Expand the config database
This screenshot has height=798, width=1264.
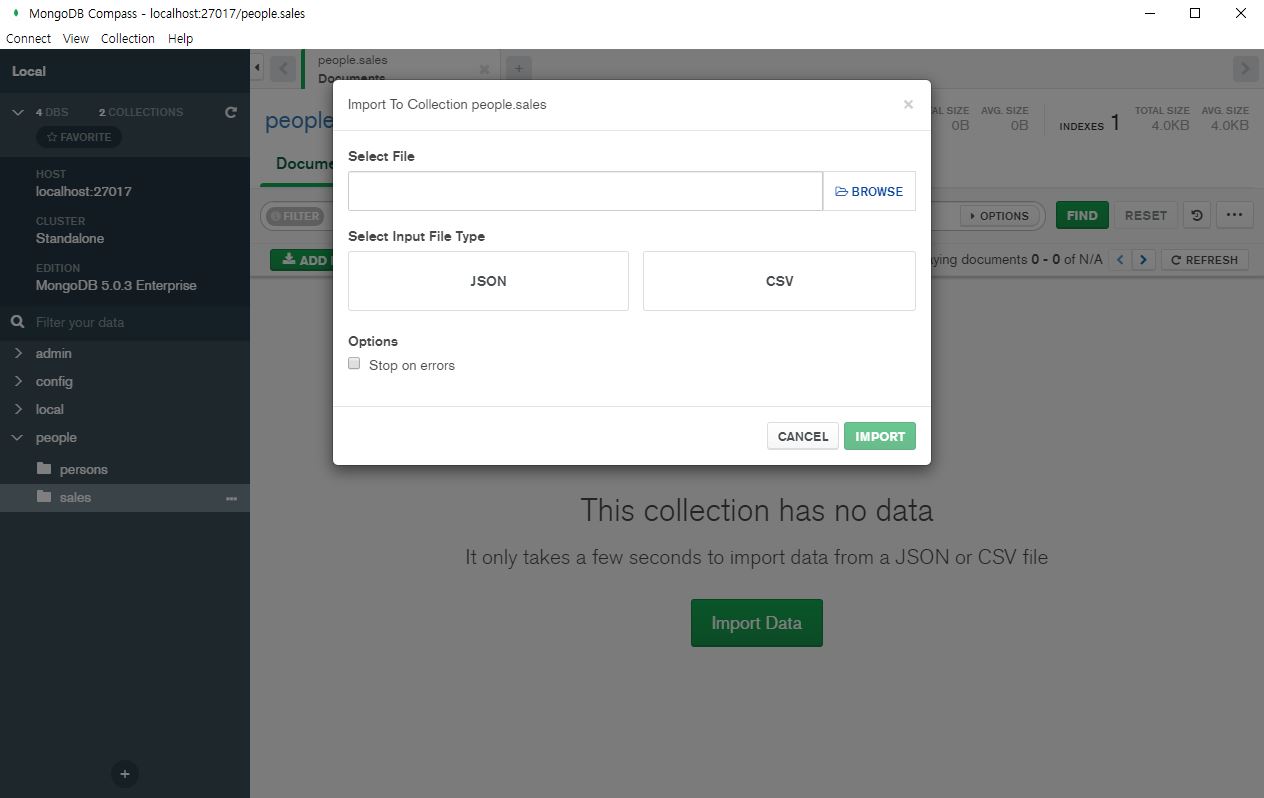click(x=17, y=381)
